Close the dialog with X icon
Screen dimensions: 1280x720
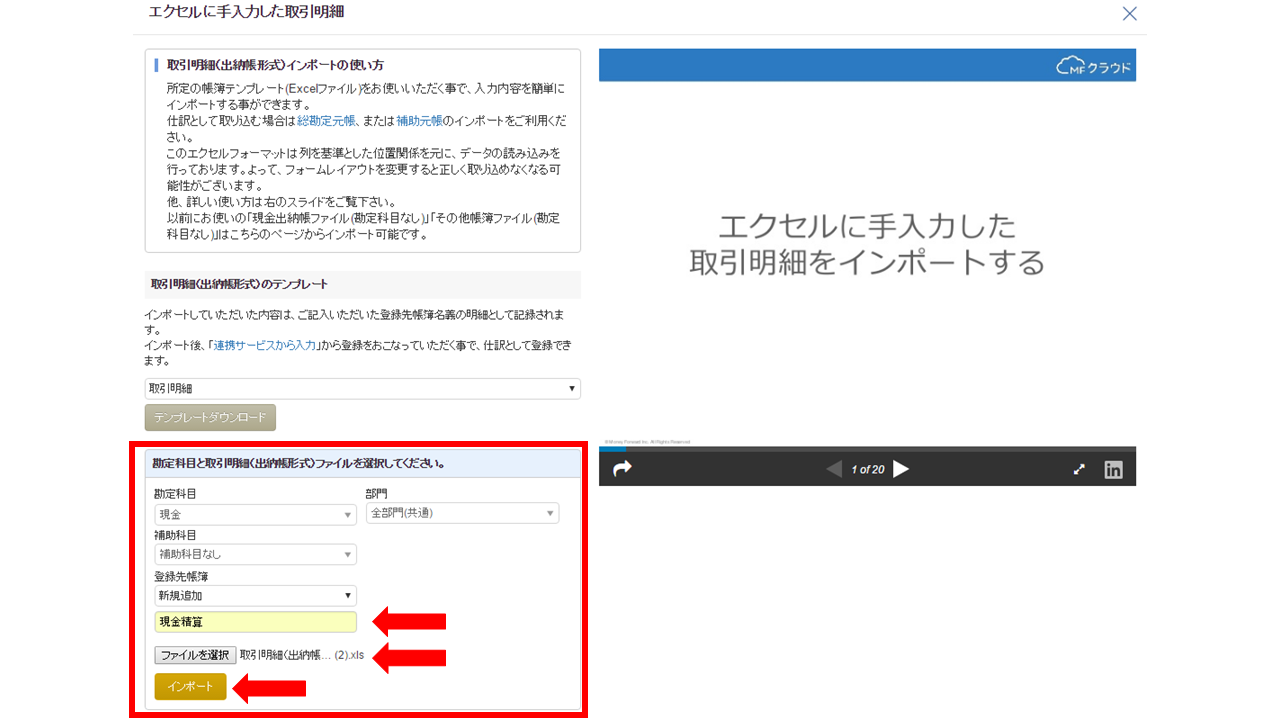tap(1129, 14)
